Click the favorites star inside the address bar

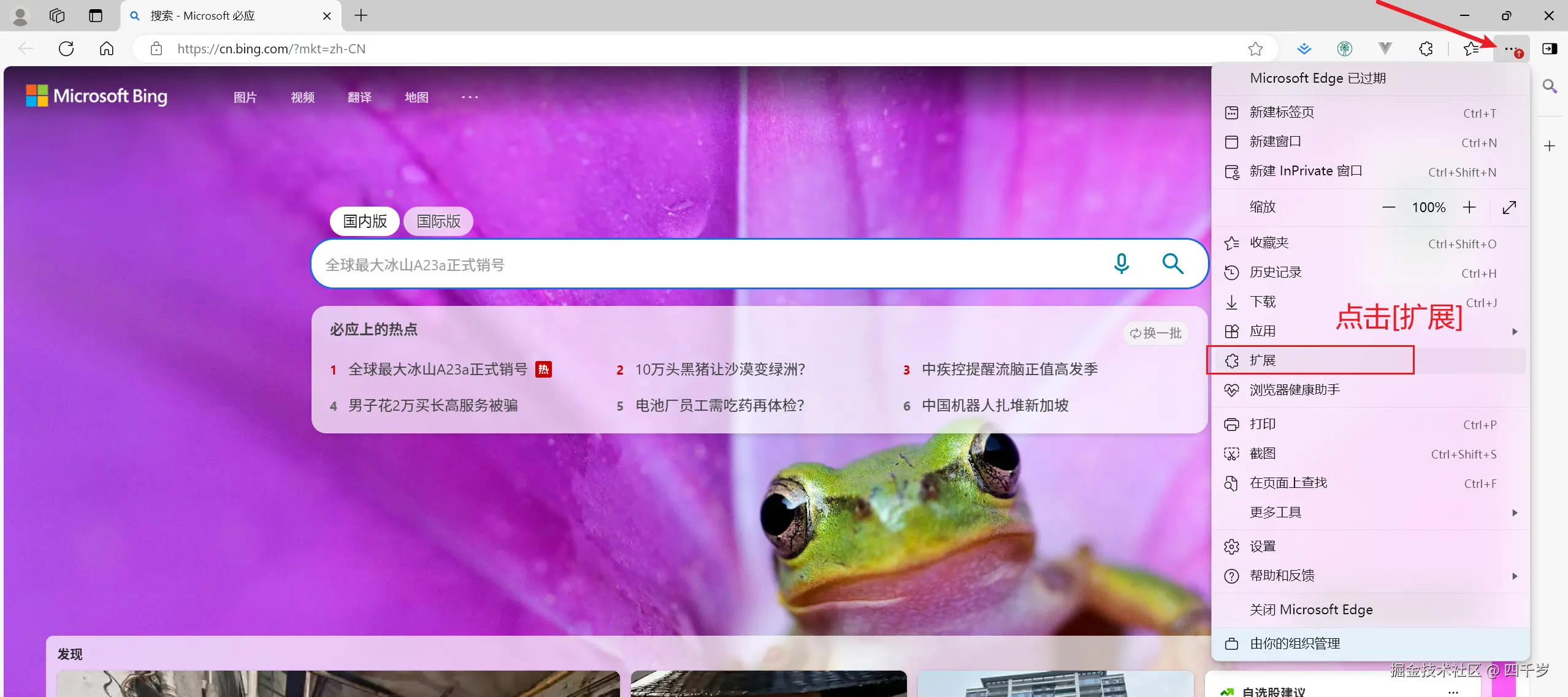[1255, 48]
